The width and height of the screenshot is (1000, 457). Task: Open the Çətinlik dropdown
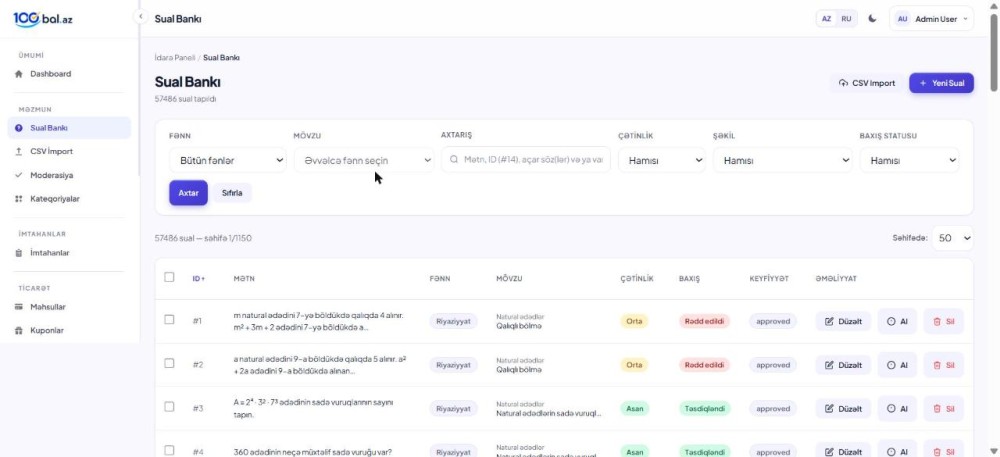click(662, 161)
